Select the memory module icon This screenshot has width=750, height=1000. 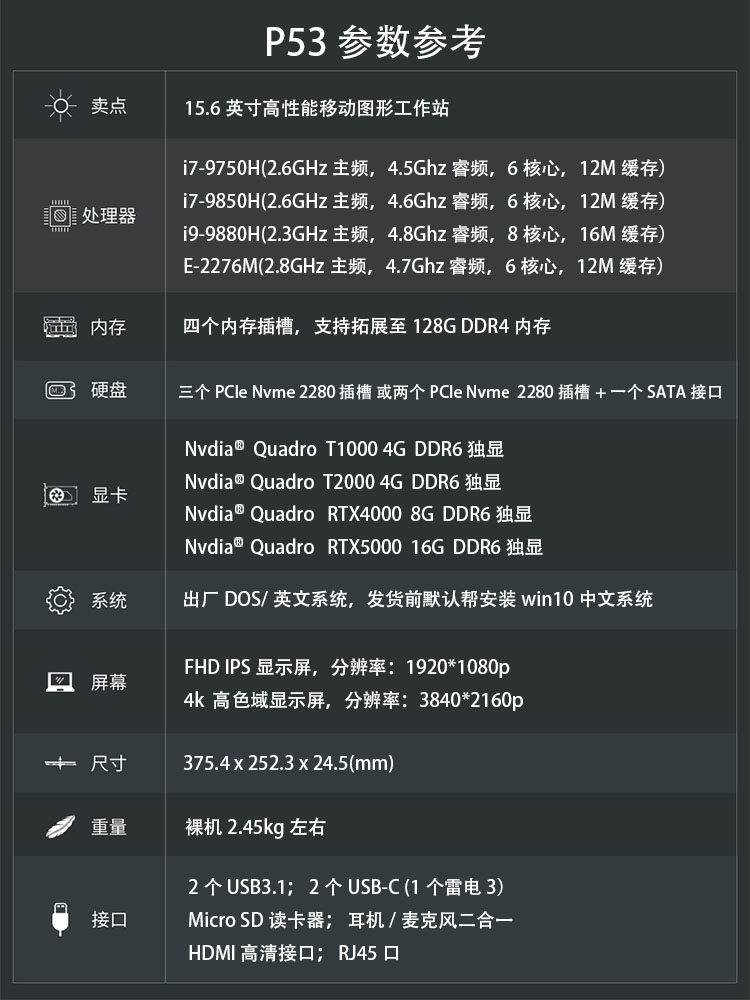(x=60, y=326)
